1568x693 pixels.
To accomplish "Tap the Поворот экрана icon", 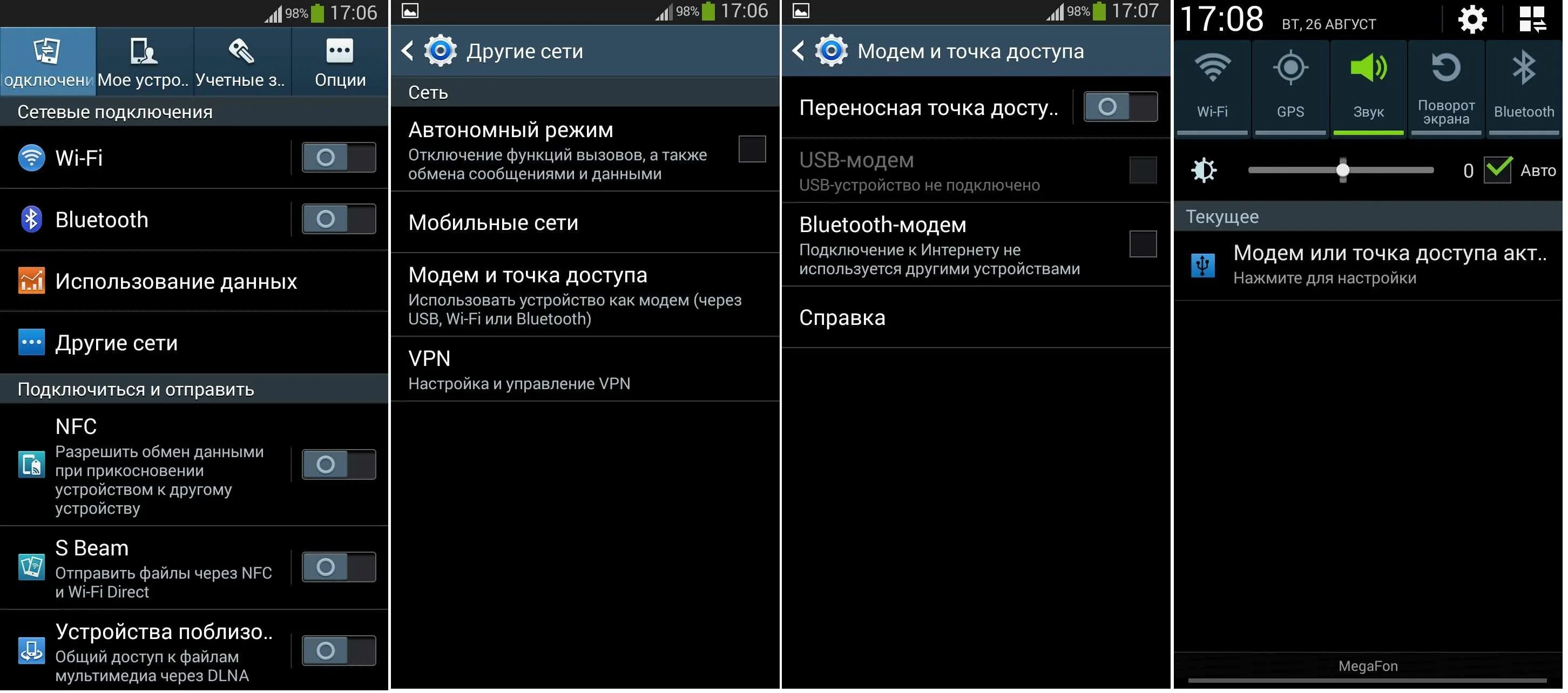I will [x=1445, y=85].
